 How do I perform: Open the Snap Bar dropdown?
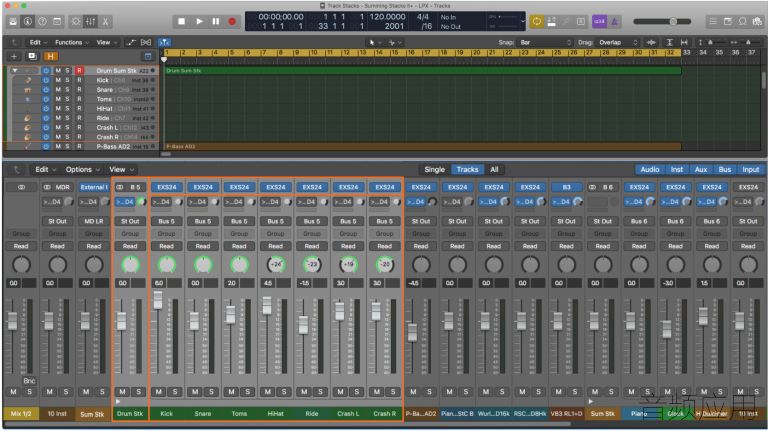pyautogui.click(x=545, y=43)
